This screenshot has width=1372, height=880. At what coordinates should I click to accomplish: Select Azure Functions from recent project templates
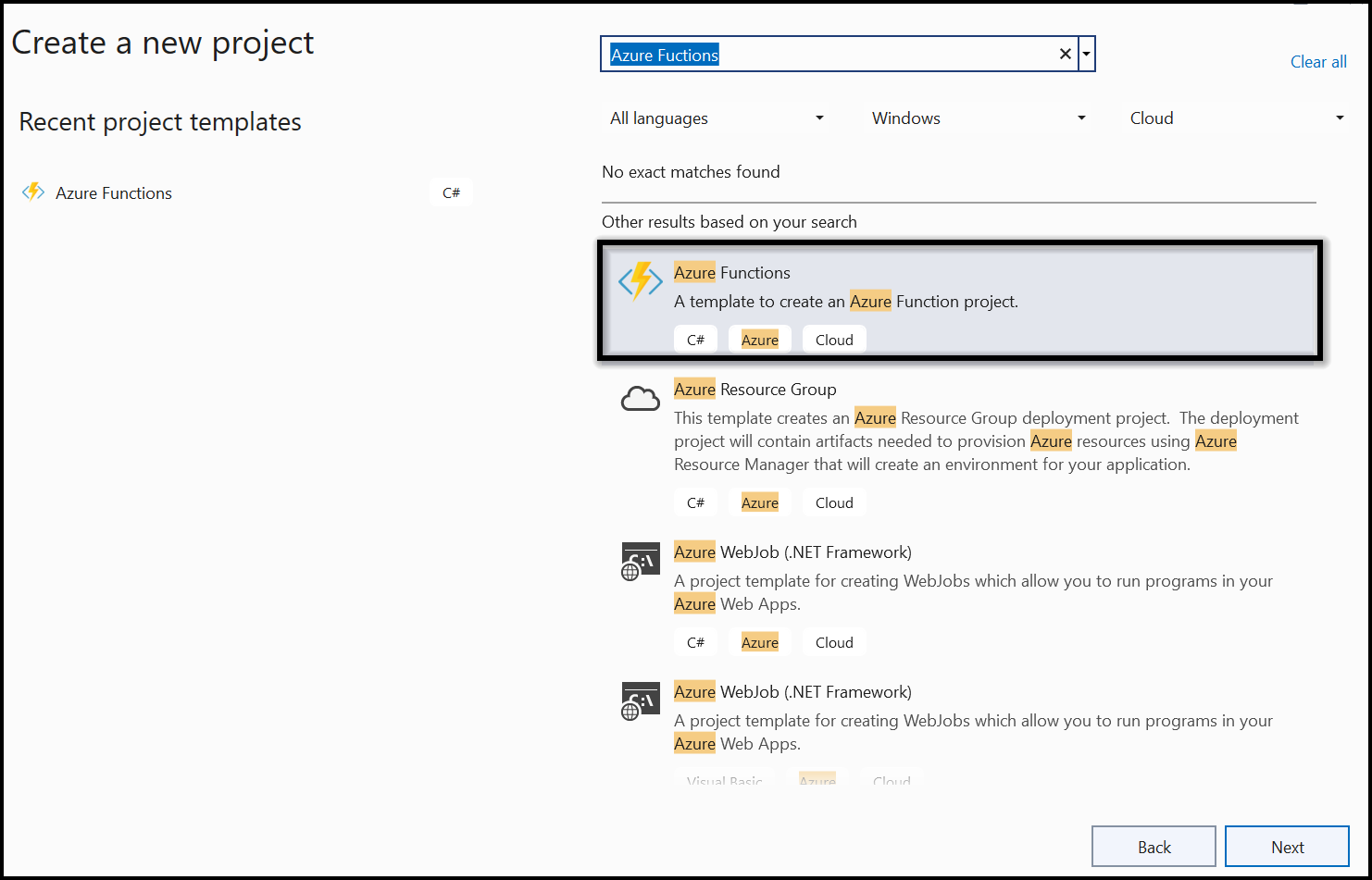click(113, 192)
